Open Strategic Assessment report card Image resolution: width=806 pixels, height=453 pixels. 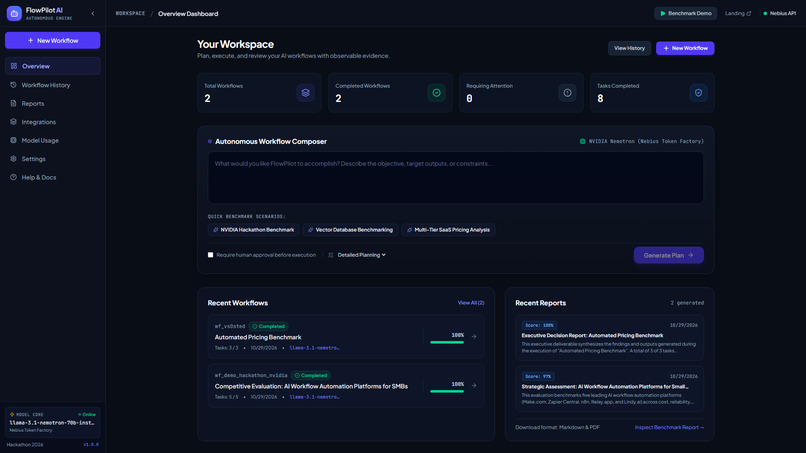(x=609, y=389)
